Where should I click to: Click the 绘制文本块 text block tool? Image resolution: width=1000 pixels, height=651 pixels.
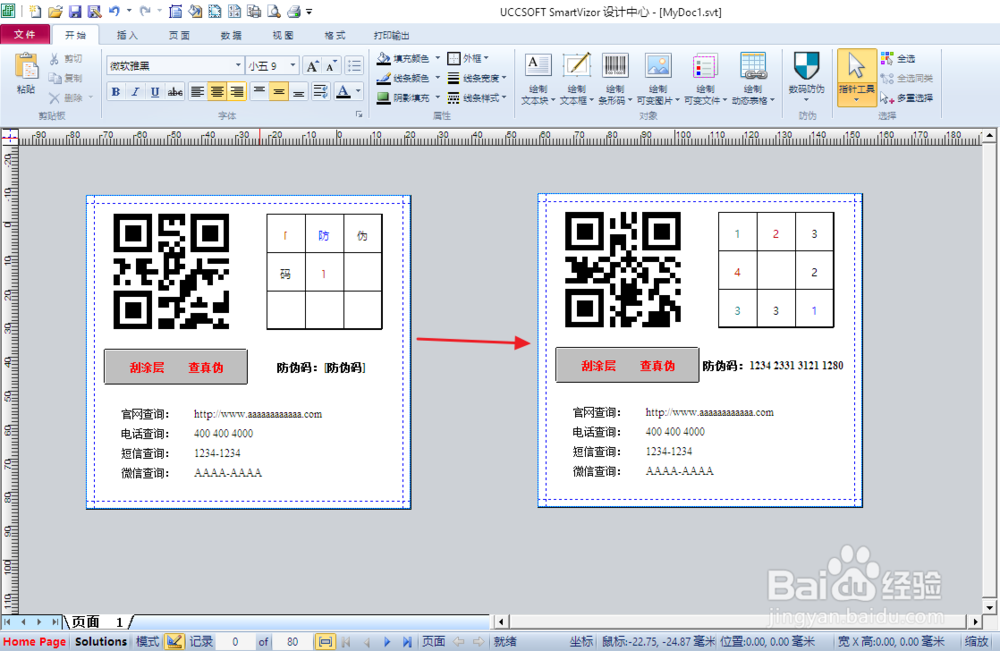click(x=538, y=79)
